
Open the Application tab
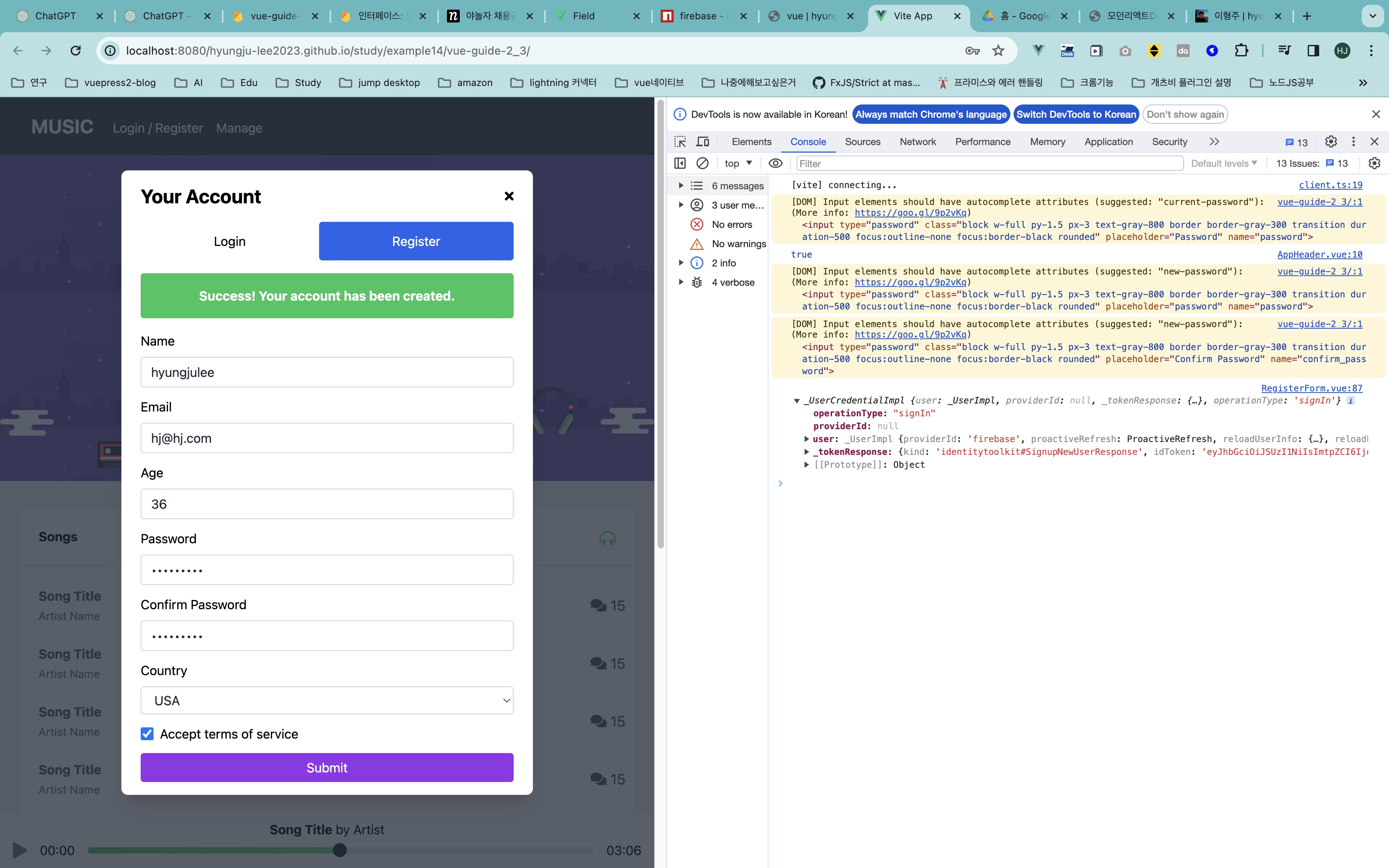click(1108, 141)
